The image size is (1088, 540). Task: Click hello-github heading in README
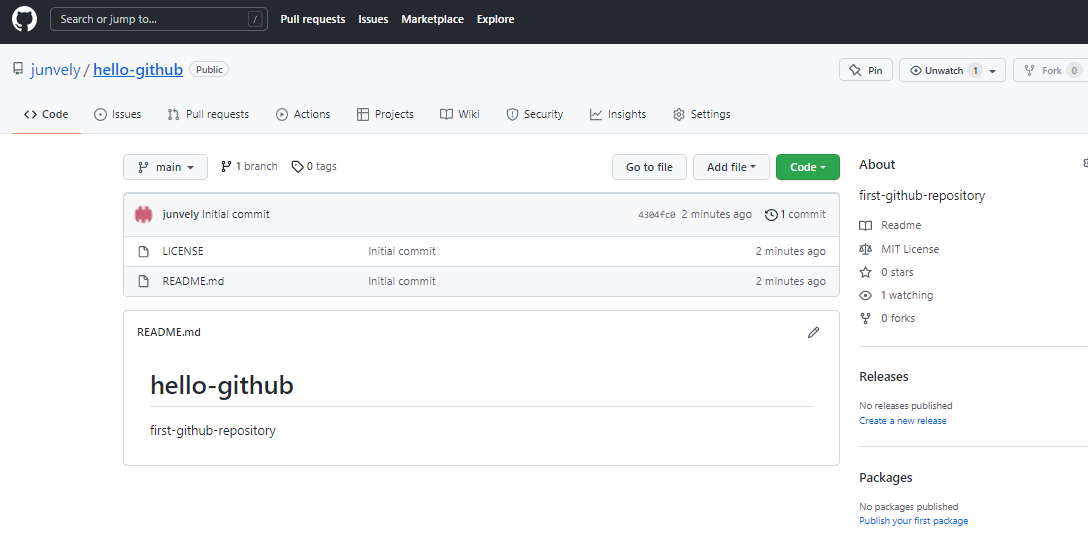221,385
